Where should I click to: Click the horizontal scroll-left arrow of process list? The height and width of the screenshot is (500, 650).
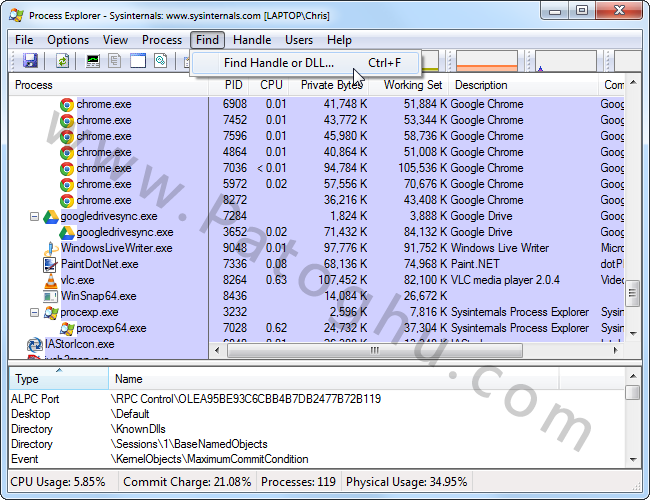217,351
